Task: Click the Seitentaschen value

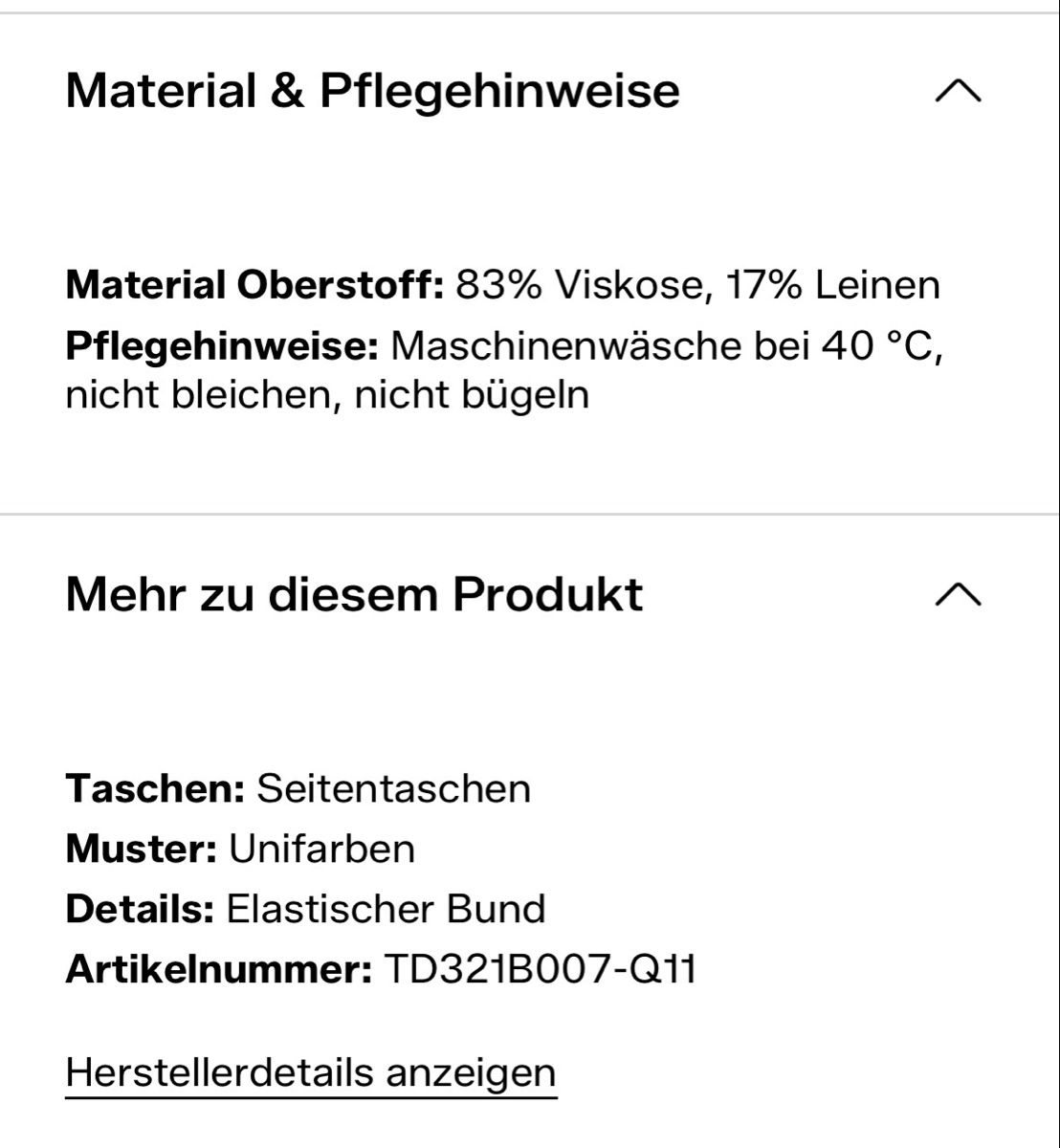Action: coord(394,788)
